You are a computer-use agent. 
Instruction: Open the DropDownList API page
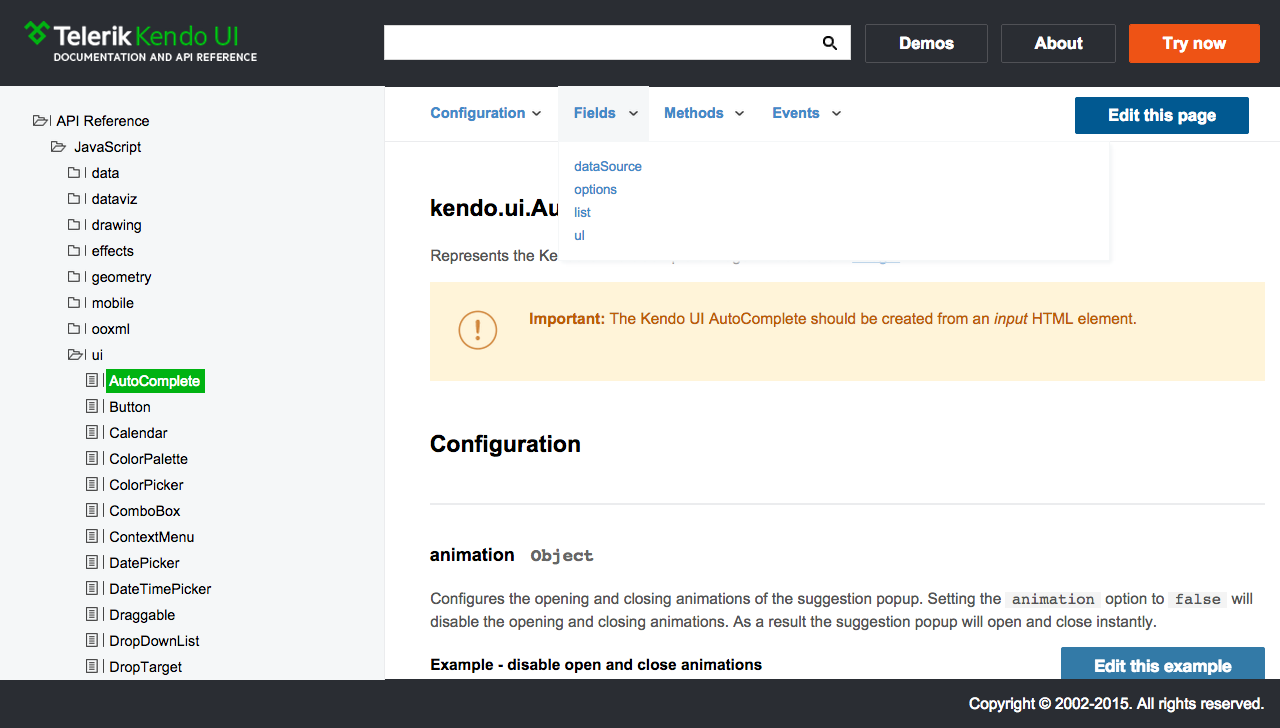pyautogui.click(x=154, y=641)
